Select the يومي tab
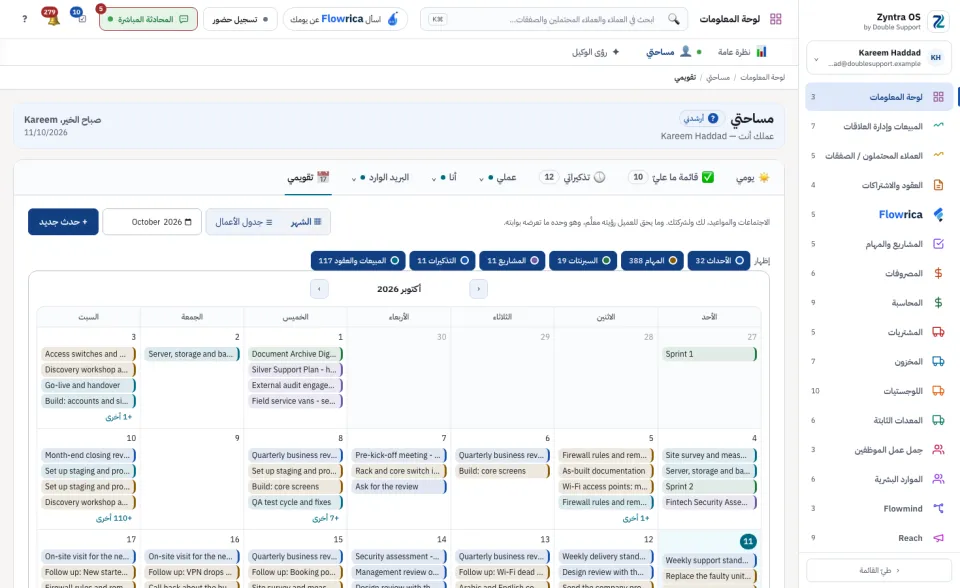 tap(752, 178)
